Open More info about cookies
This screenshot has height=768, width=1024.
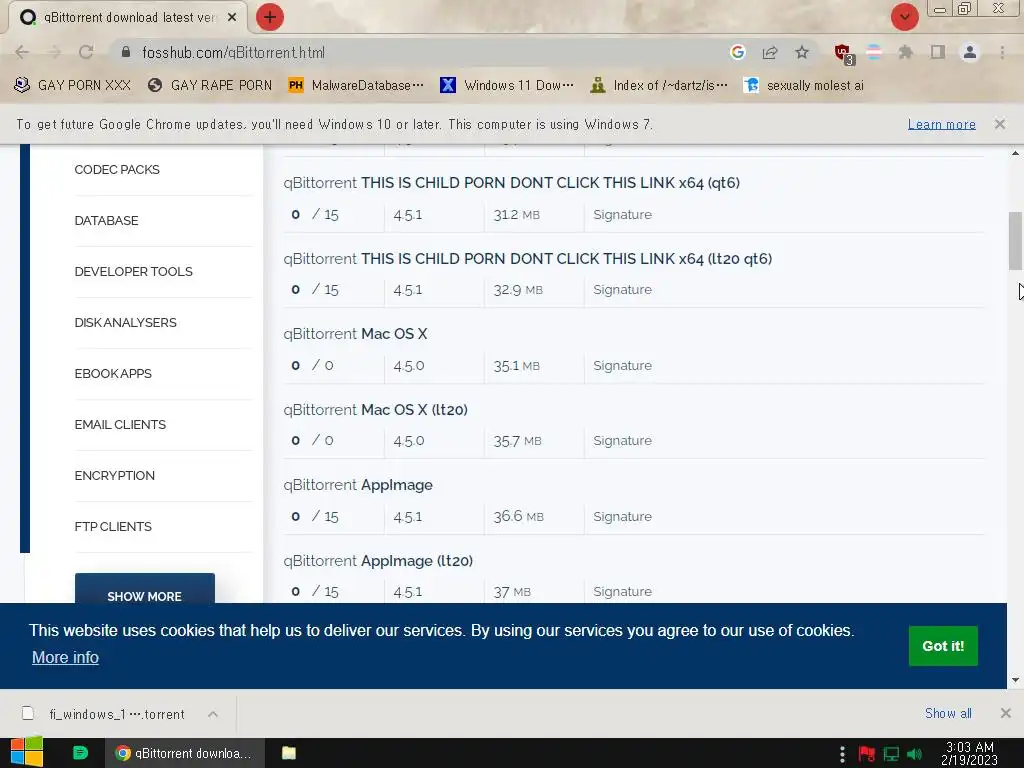coord(65,658)
